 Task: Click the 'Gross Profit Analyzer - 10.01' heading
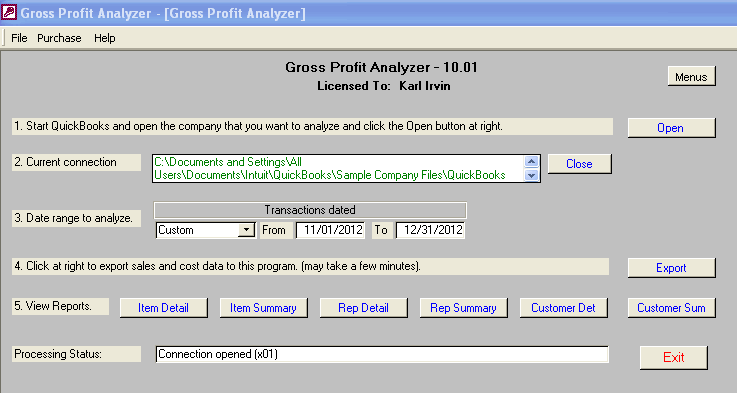[381, 67]
